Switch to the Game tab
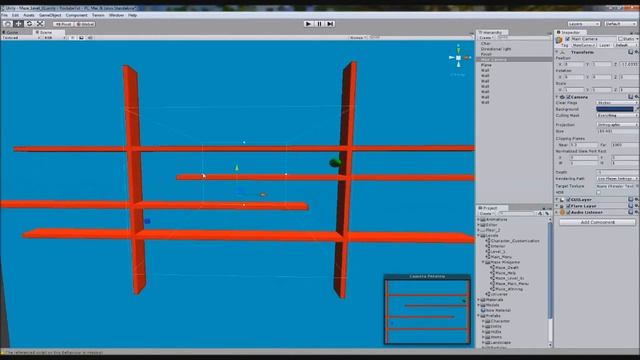 point(11,32)
